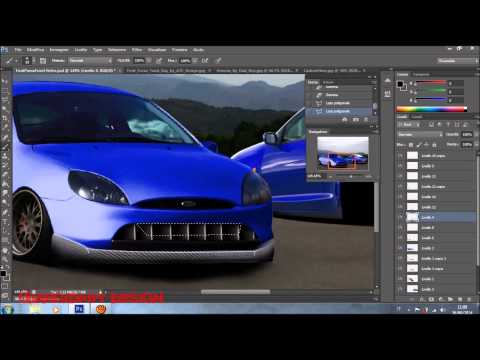Click the delete layer trash icon
The width and height of the screenshot is (480, 360).
pos(469,299)
